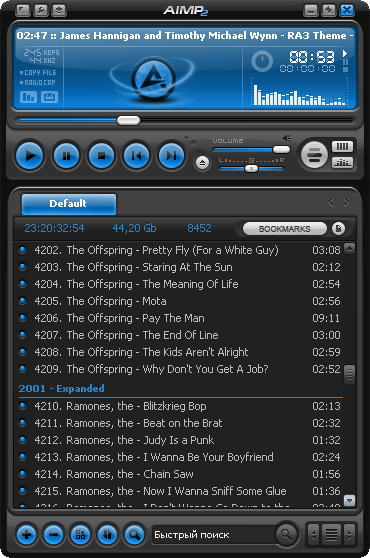Select track 4202 Pretty Fly (For a White Guy)

coord(180,250)
